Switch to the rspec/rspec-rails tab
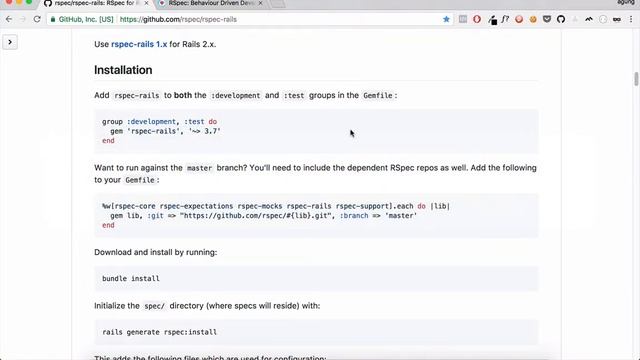Viewport: 640px width, 360px height. (x=96, y=3)
